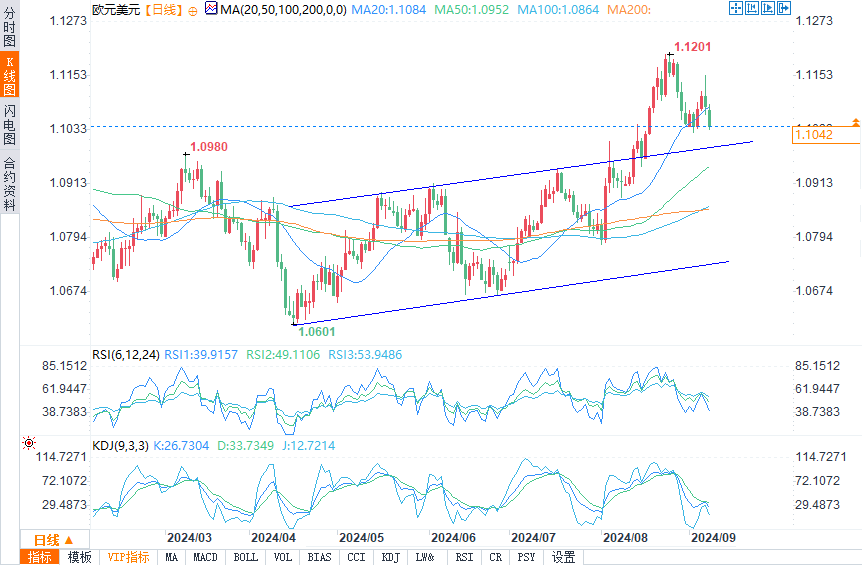Viewport: 862px width, 565px height.
Task: Select the BIAS indicator button
Action: tap(319, 557)
